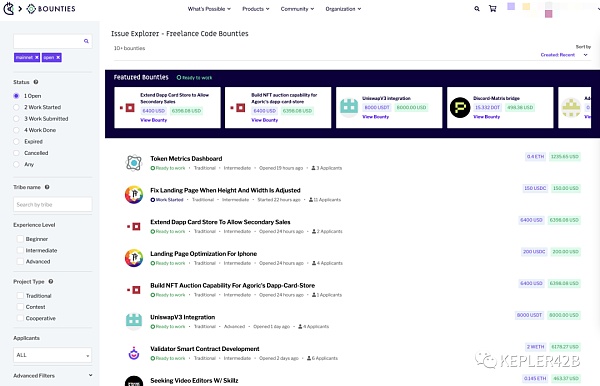
Task: Open the Created Recent sort dropdown
Action: (x=564, y=55)
